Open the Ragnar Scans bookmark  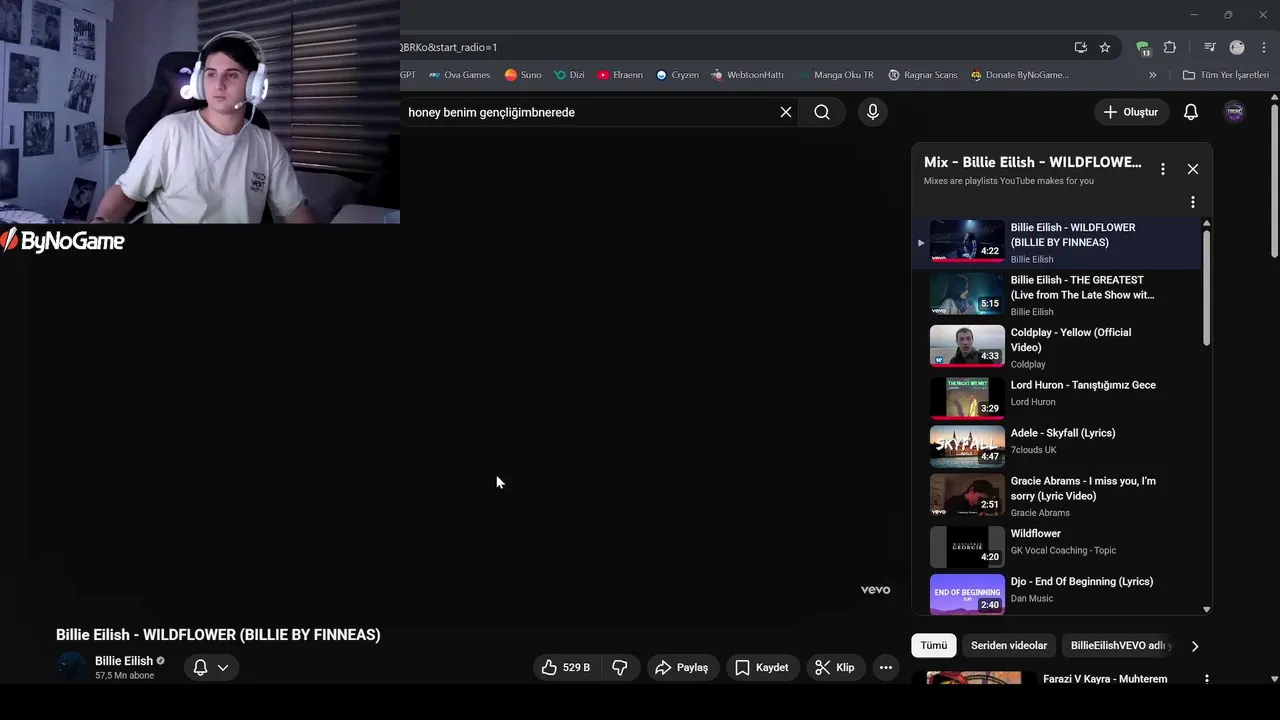922,75
